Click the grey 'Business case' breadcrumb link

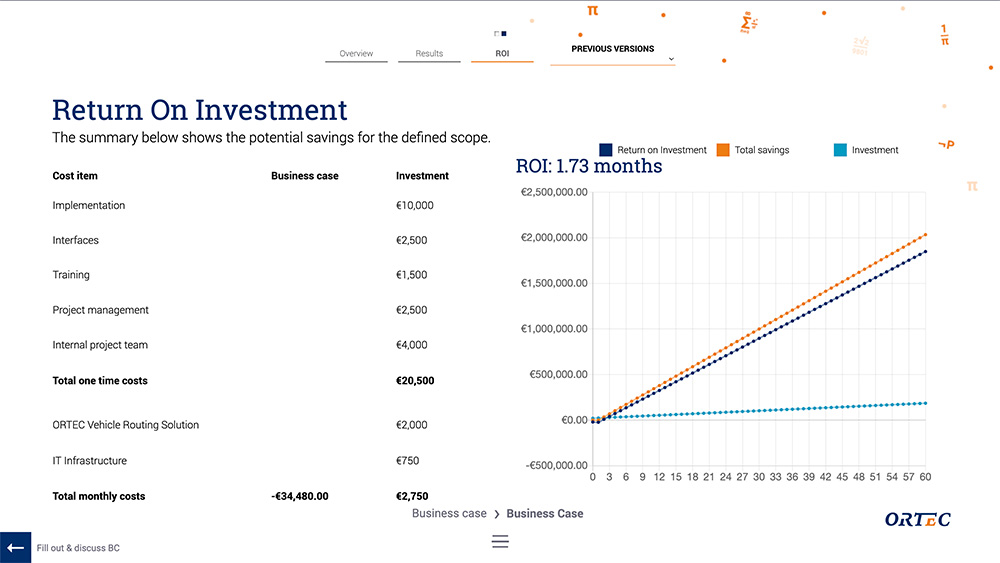pos(449,514)
